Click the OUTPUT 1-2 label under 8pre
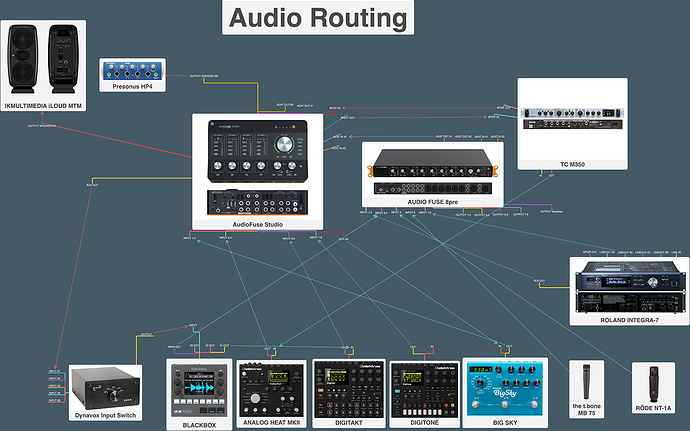Screen dimensions: 690x431 coord(463,214)
